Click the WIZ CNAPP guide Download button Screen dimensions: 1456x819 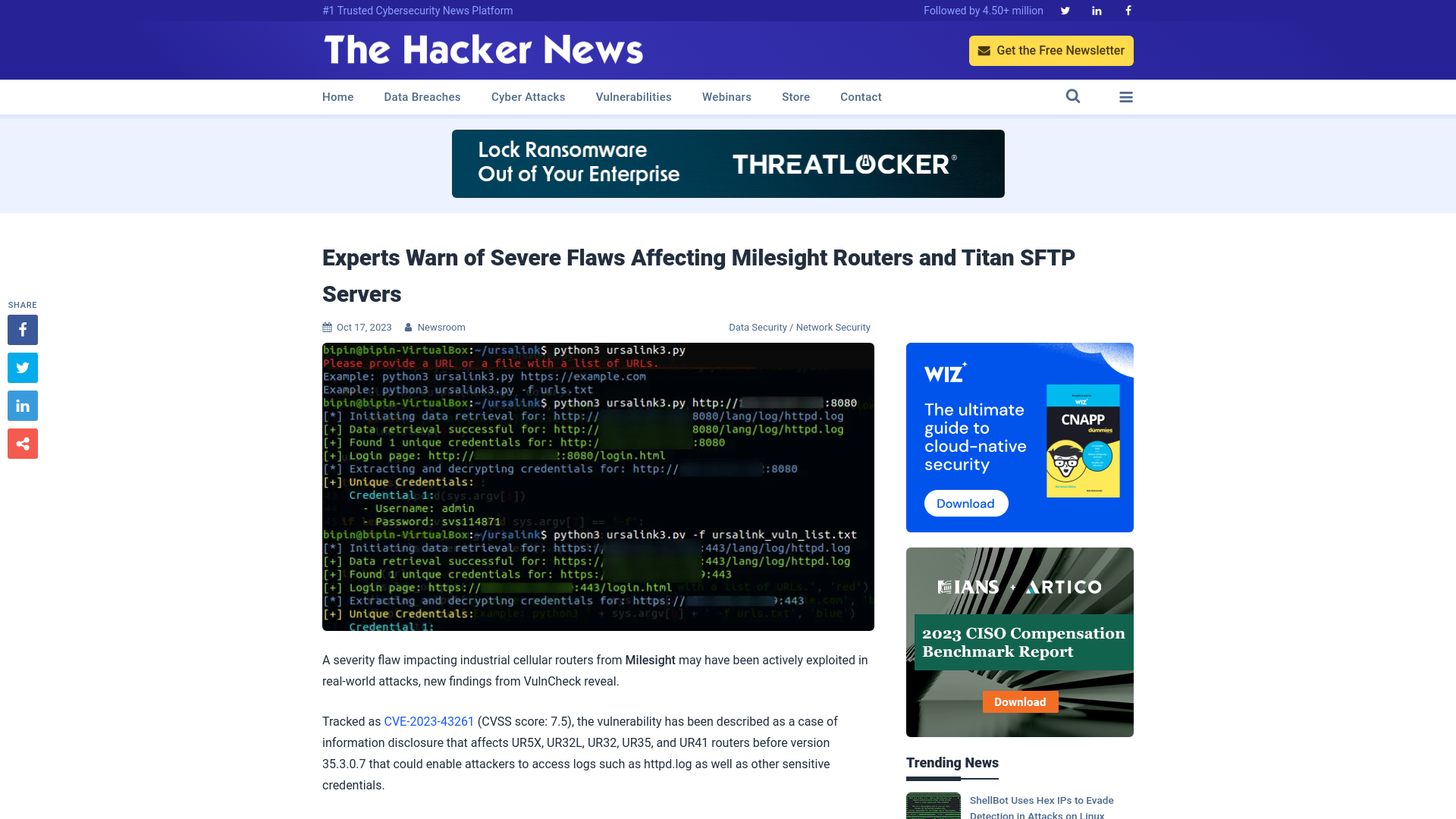click(965, 503)
